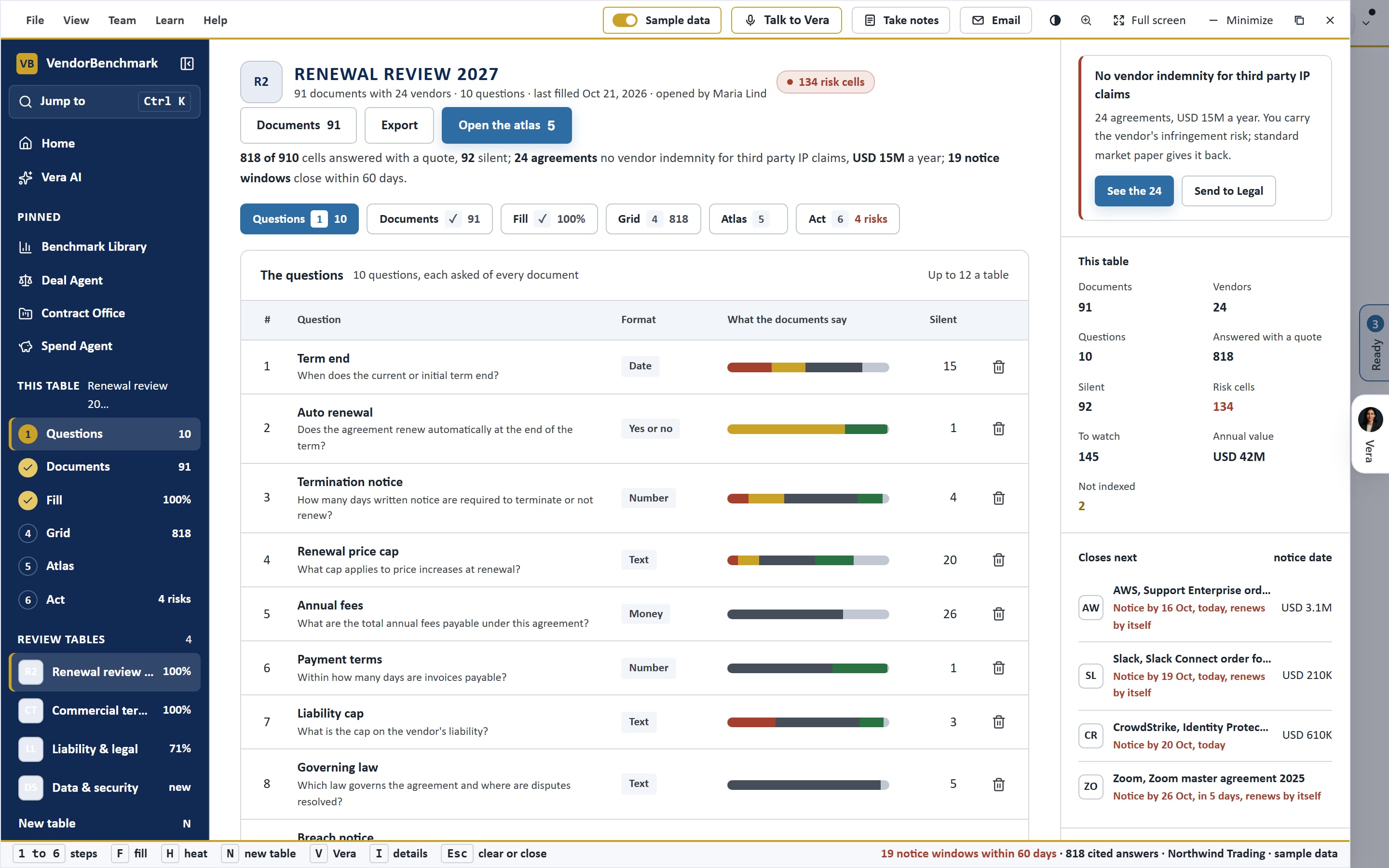
Task: Delete the Renewal price cap question
Action: 999,560
